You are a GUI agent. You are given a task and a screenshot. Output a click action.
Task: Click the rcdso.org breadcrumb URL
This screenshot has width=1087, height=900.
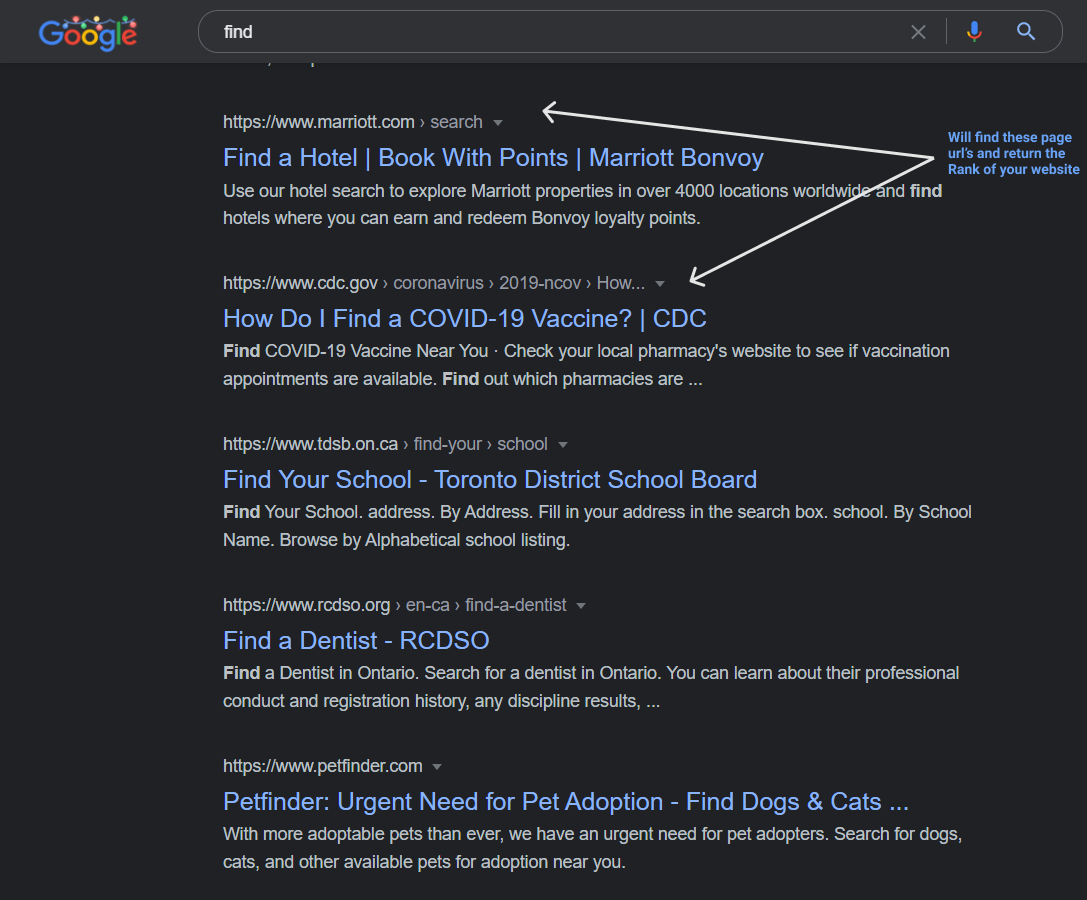tap(306, 605)
